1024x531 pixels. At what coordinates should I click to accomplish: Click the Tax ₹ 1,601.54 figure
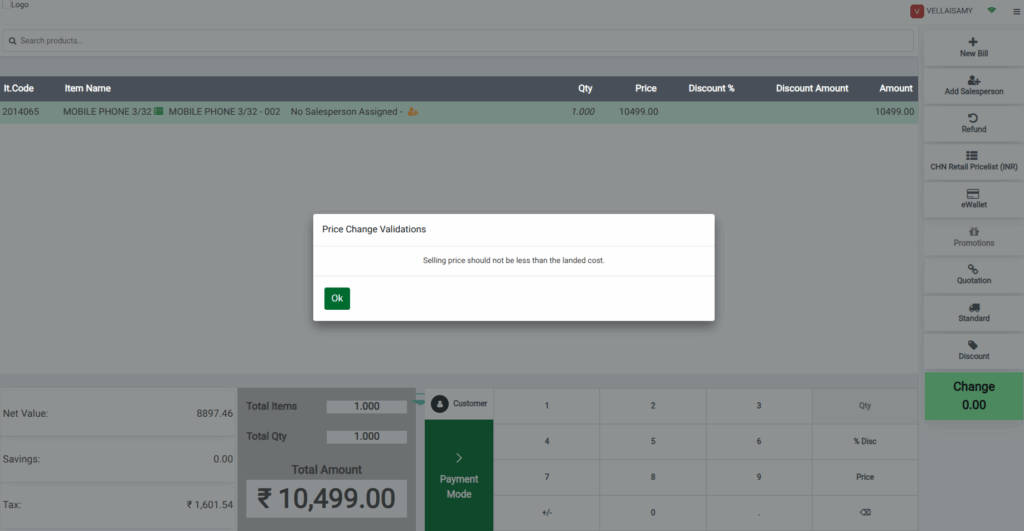(210, 505)
